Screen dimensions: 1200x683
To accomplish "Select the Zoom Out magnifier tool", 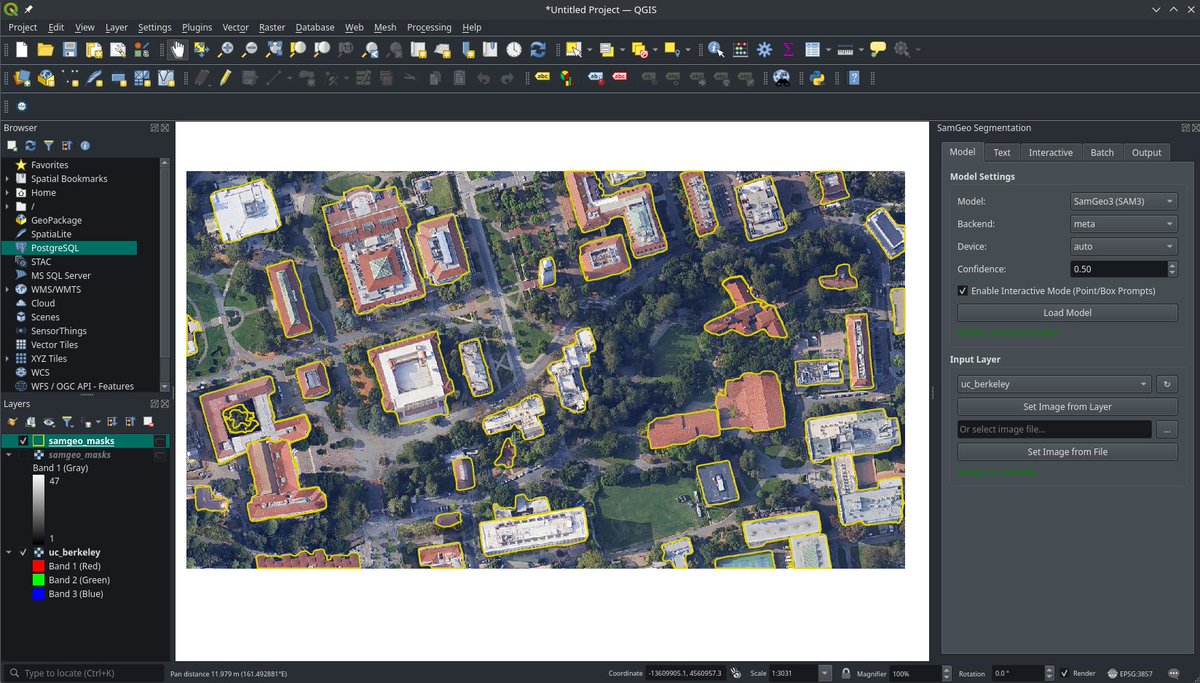I will point(250,49).
